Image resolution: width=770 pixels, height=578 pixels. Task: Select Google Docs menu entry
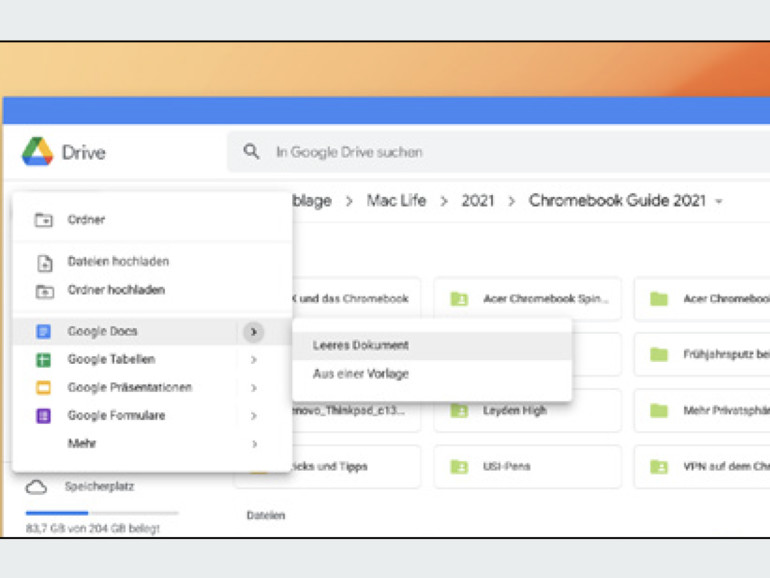point(152,331)
